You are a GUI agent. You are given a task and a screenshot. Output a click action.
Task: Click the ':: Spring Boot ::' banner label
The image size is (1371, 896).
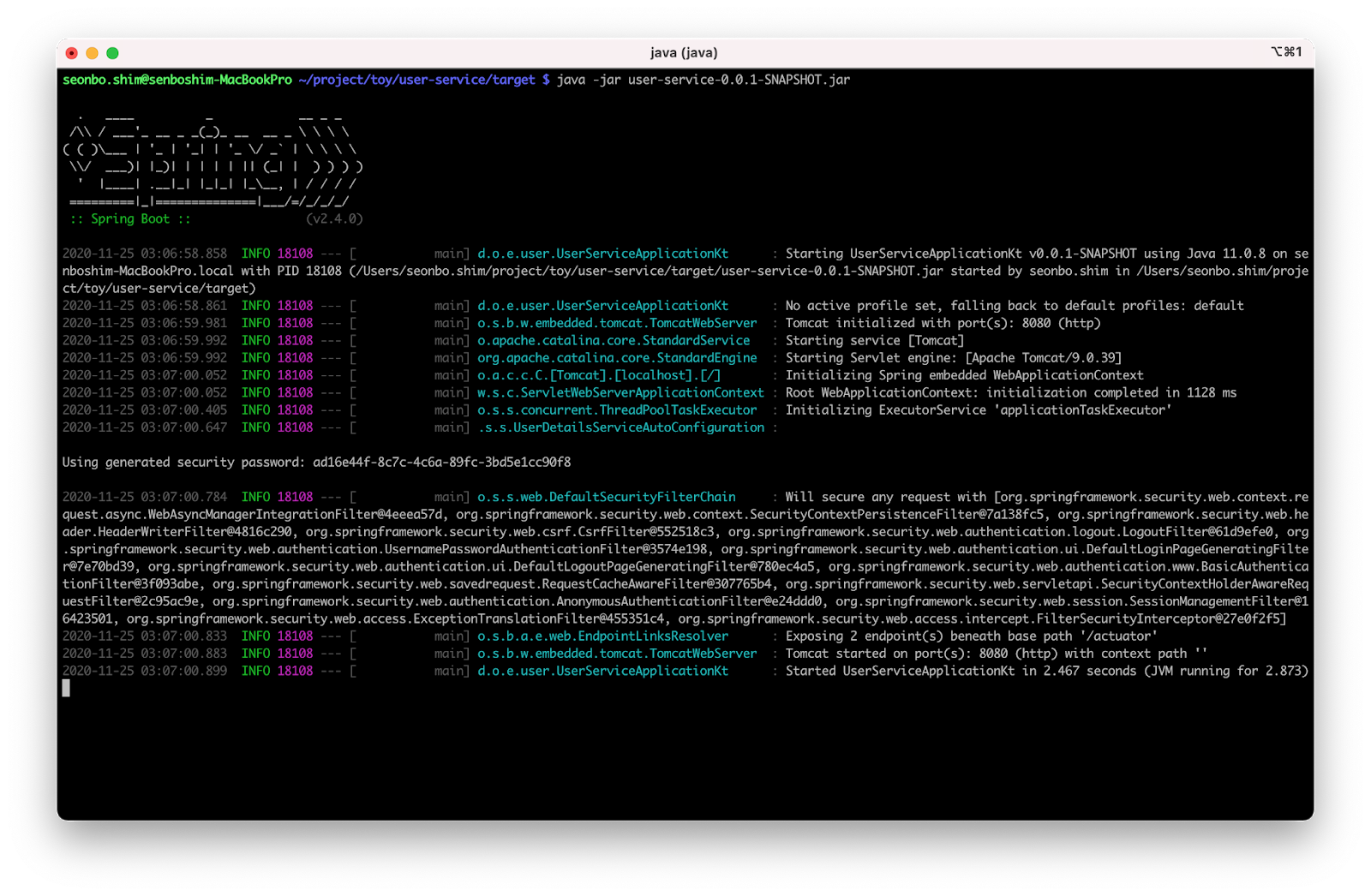pos(130,219)
